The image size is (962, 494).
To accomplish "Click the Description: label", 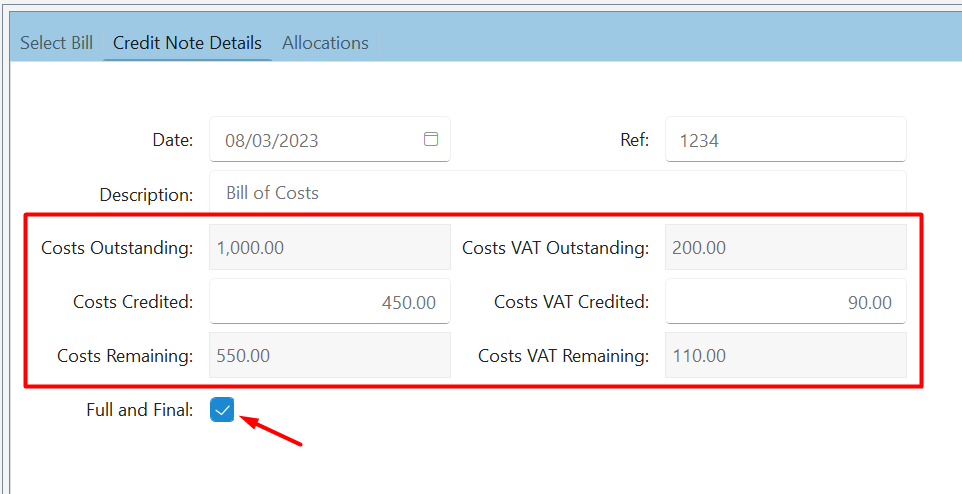I will pyautogui.click(x=147, y=195).
